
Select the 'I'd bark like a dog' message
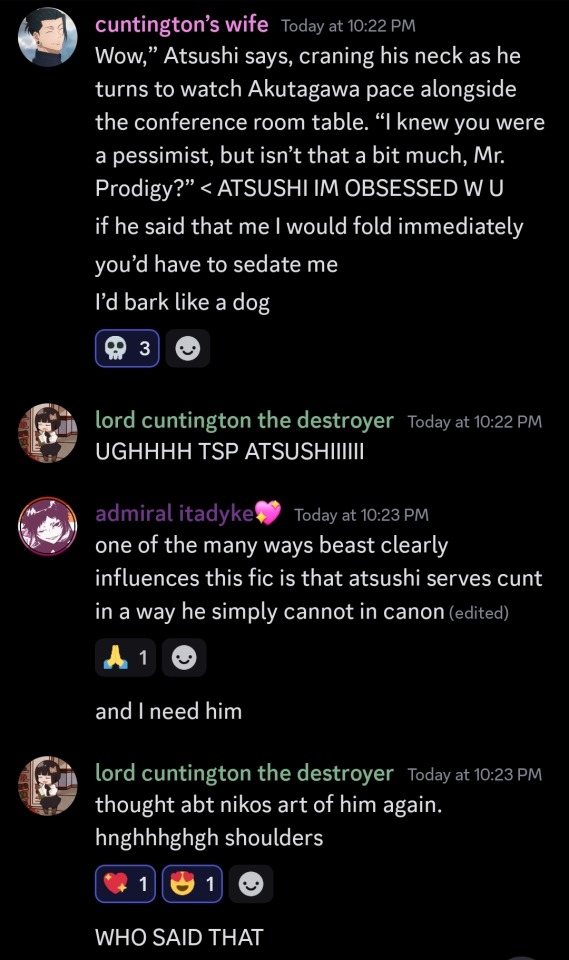(183, 302)
